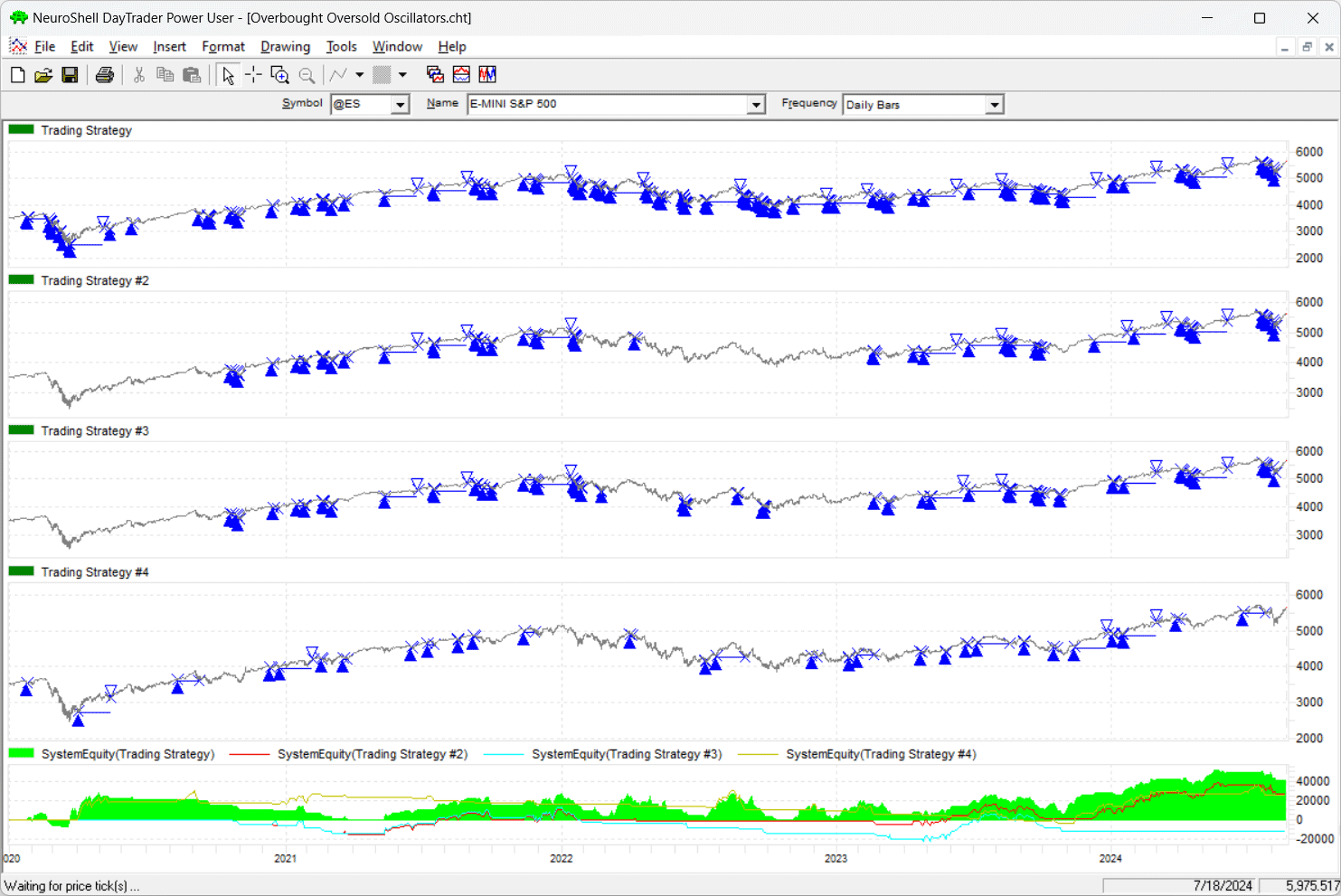Click 'SystemEquity(Trading Strategy #4)' legend text

pos(881,754)
